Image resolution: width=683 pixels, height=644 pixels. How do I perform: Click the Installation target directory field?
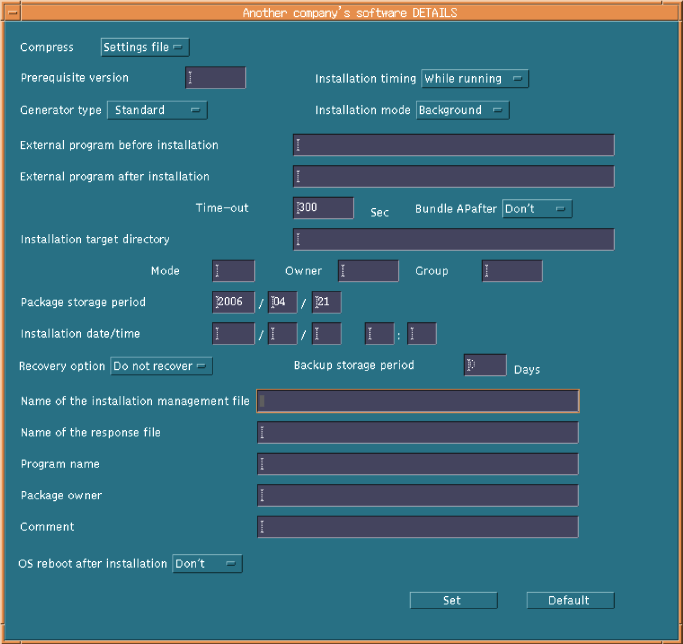click(x=453, y=240)
